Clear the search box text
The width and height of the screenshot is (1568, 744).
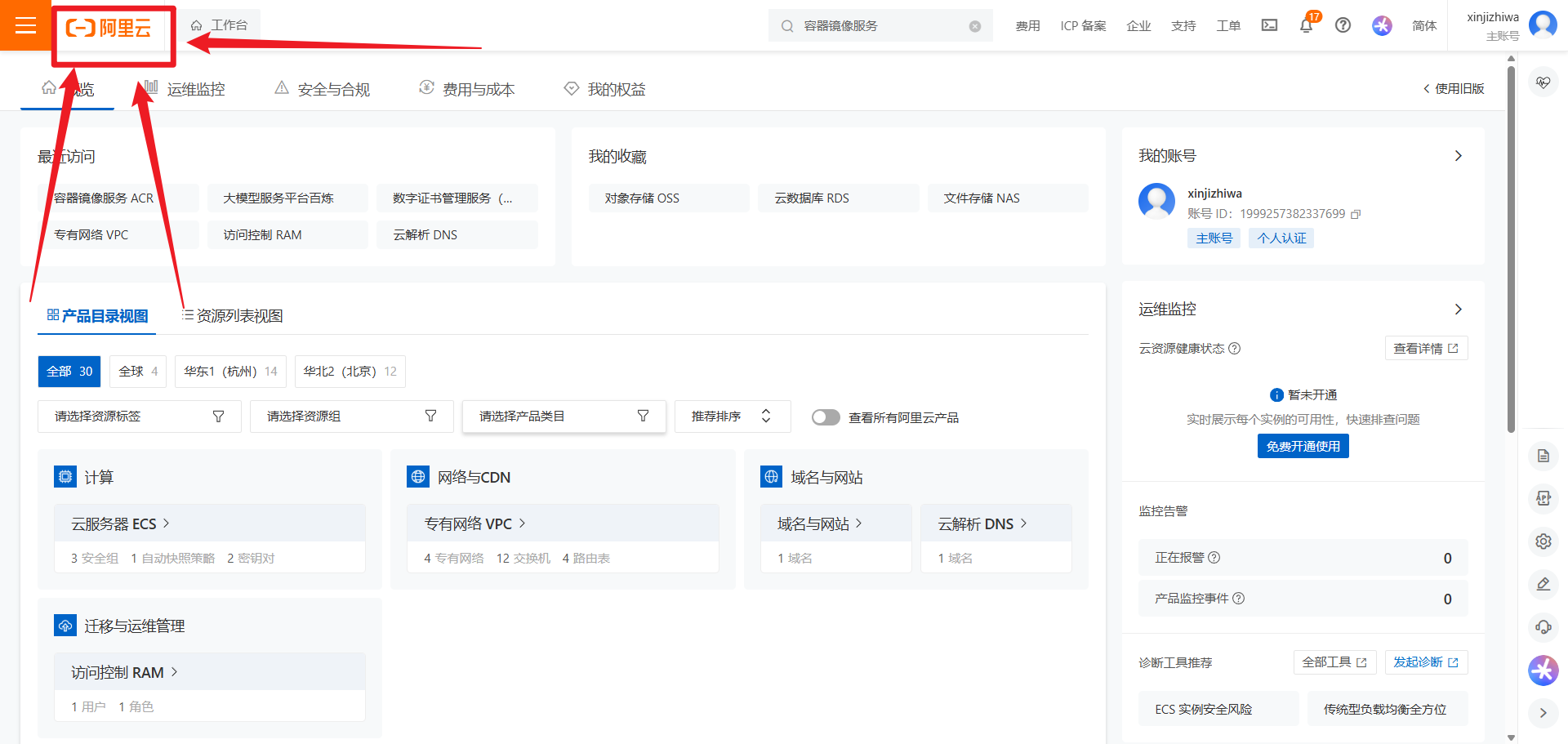[x=975, y=26]
